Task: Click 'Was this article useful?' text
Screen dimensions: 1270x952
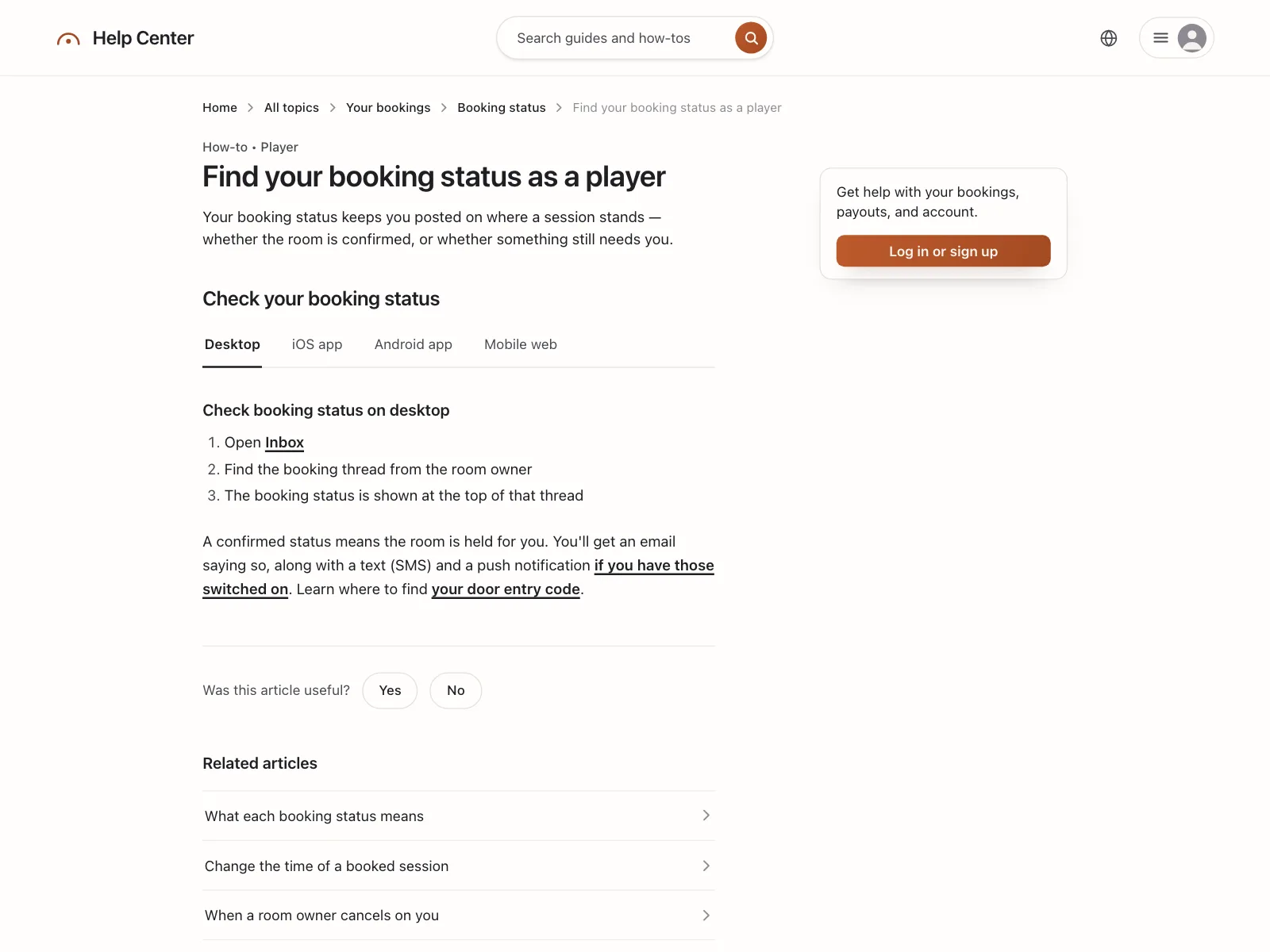Action: [x=276, y=690]
